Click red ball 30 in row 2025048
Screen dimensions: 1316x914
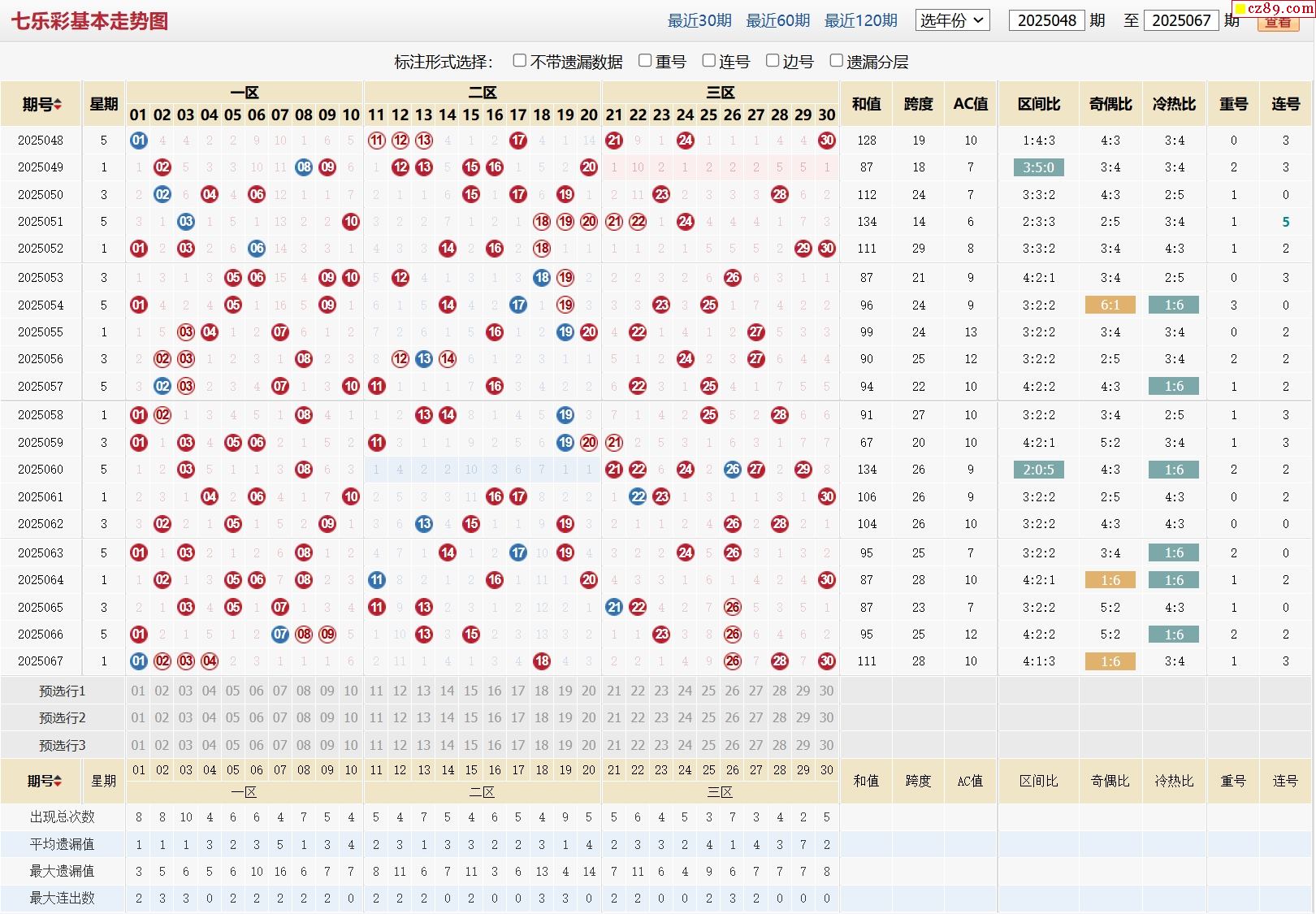click(827, 141)
